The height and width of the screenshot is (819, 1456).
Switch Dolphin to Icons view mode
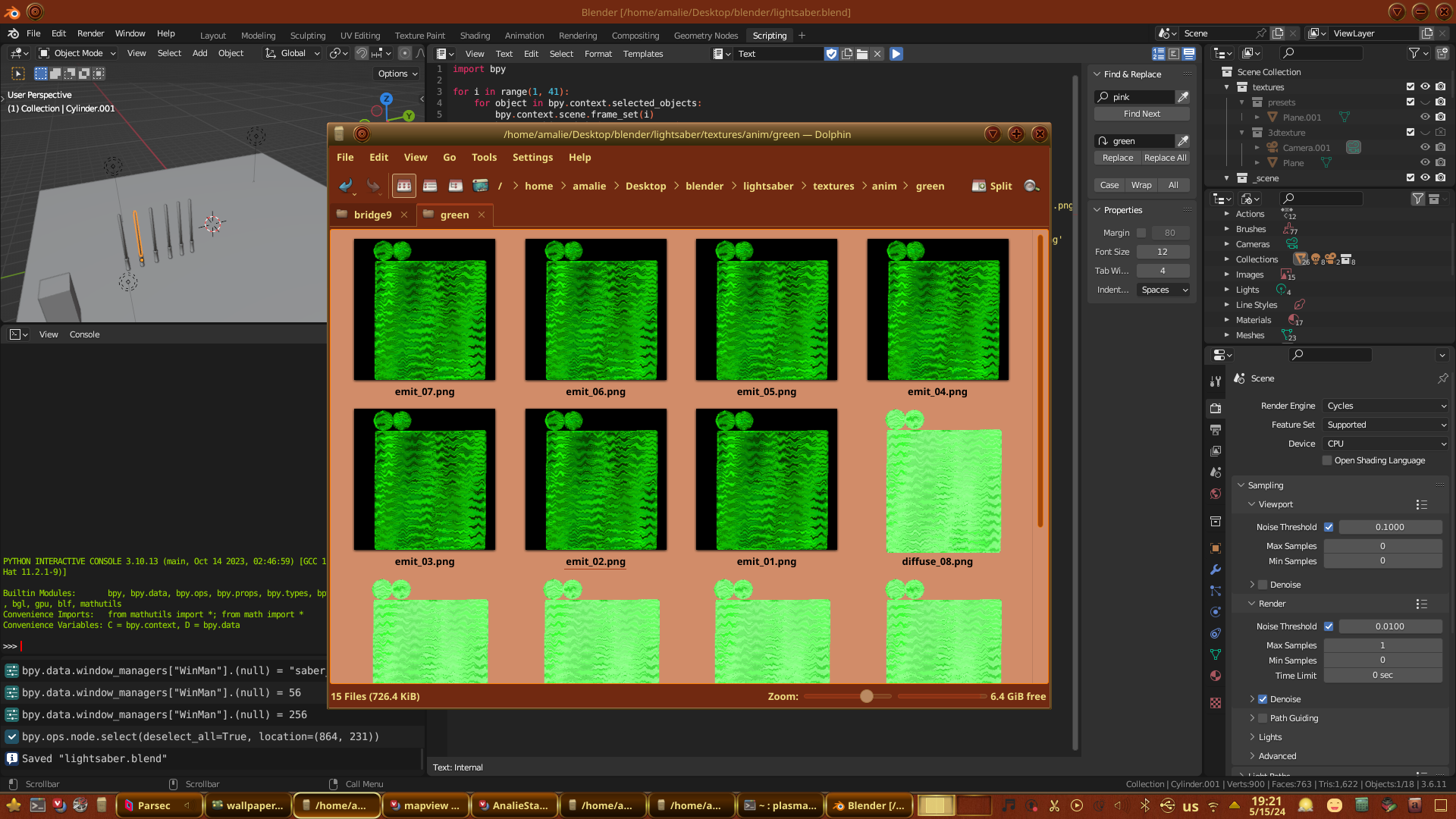(x=404, y=186)
